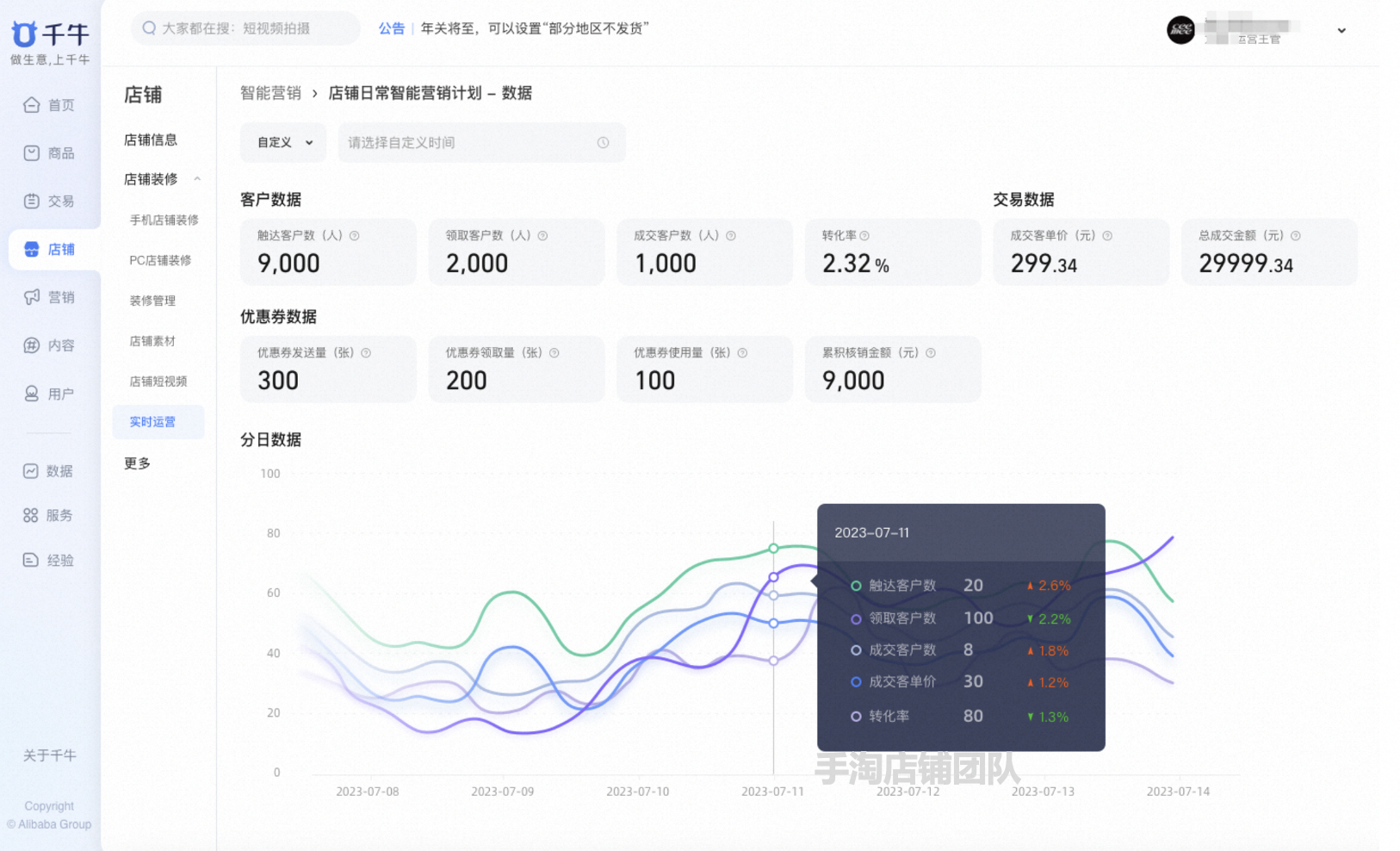1400x851 pixels.
Task: Click the 2,000 领取客户数 card
Action: tap(517, 252)
